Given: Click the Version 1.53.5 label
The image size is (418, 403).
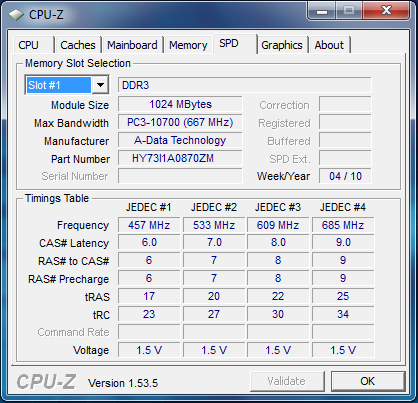Looking at the screenshot, I should pyautogui.click(x=123, y=383).
